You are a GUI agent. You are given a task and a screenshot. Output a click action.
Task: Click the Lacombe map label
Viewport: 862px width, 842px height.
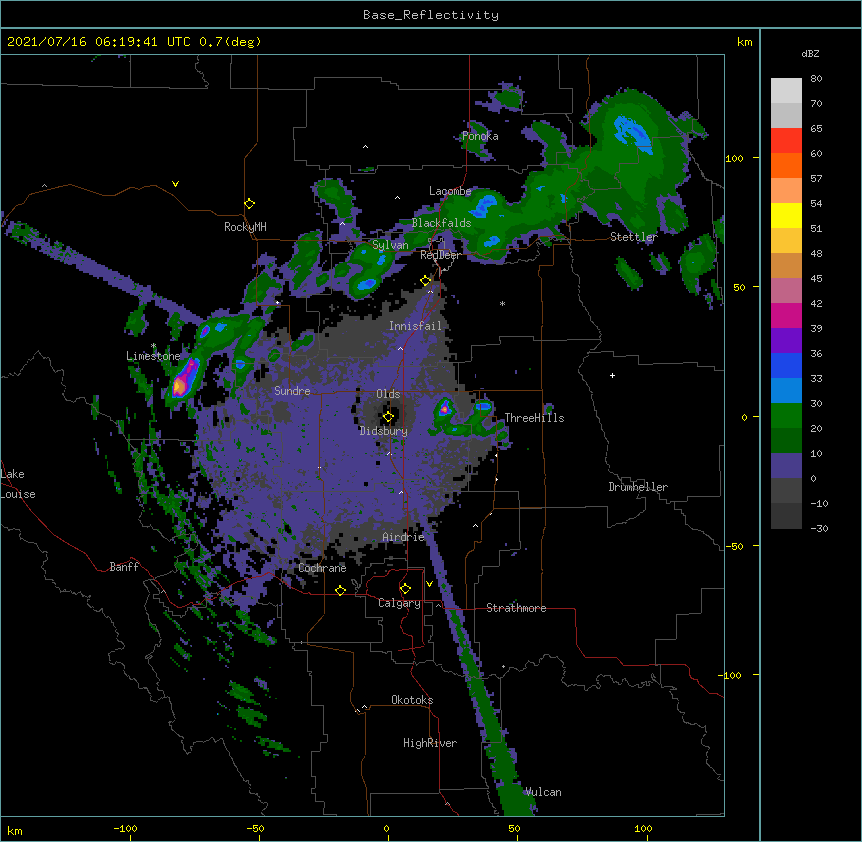click(x=450, y=191)
